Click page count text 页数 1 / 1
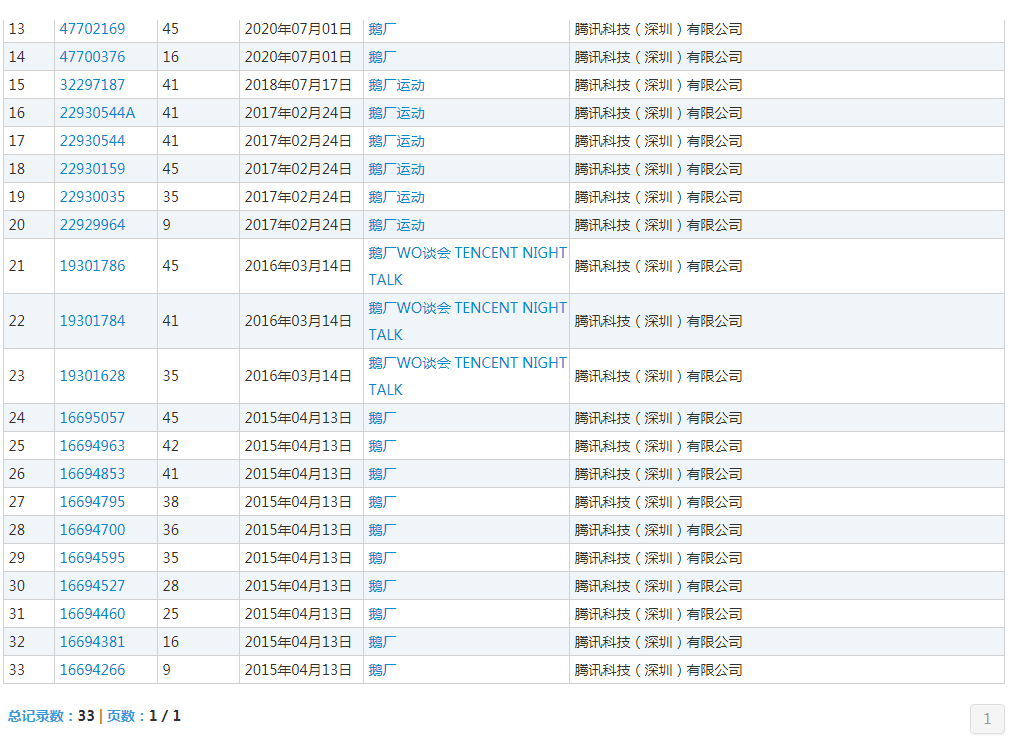The width and height of the screenshot is (1010, 739). 144,716
